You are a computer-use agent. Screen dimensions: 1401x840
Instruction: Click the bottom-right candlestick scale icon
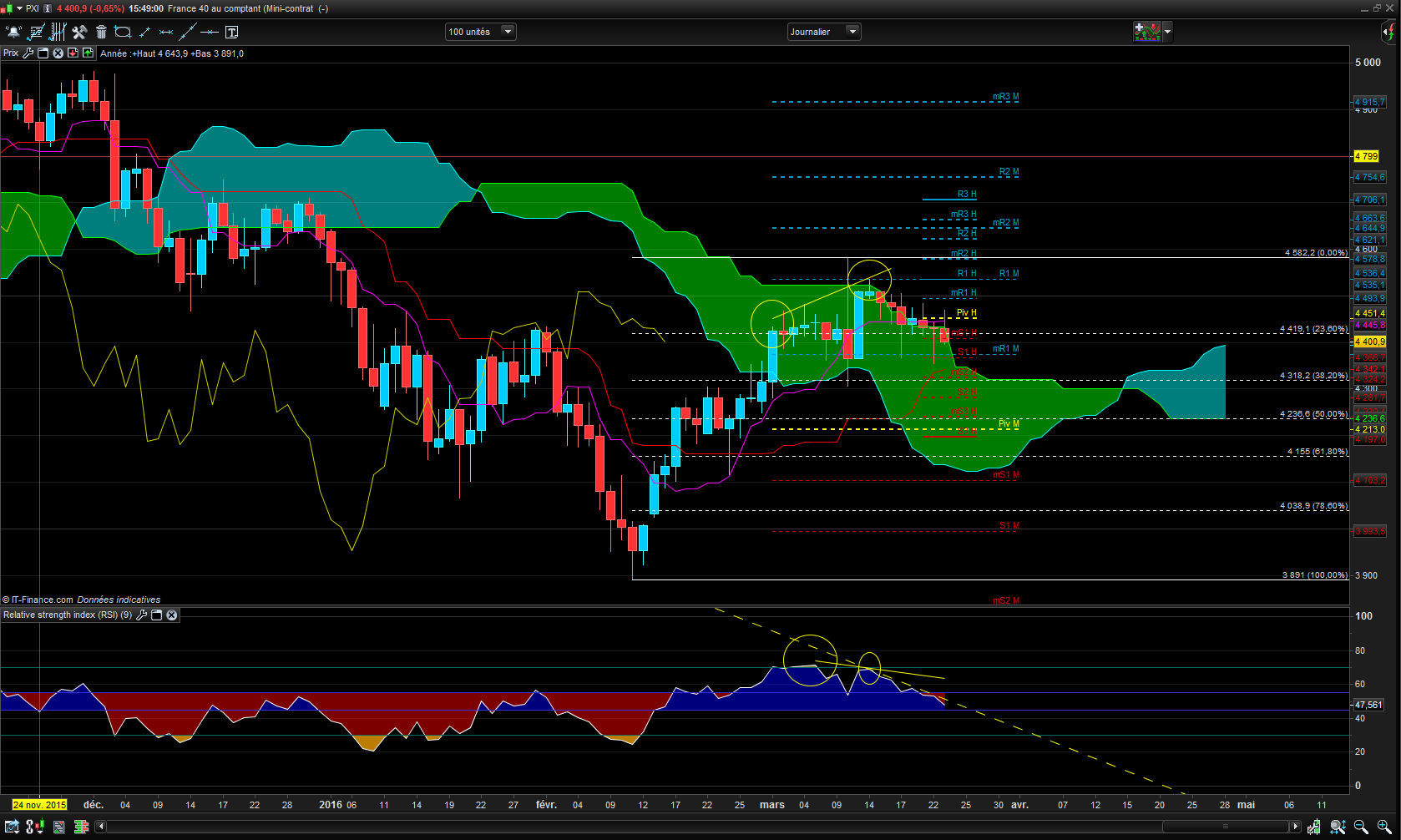(x=1314, y=827)
